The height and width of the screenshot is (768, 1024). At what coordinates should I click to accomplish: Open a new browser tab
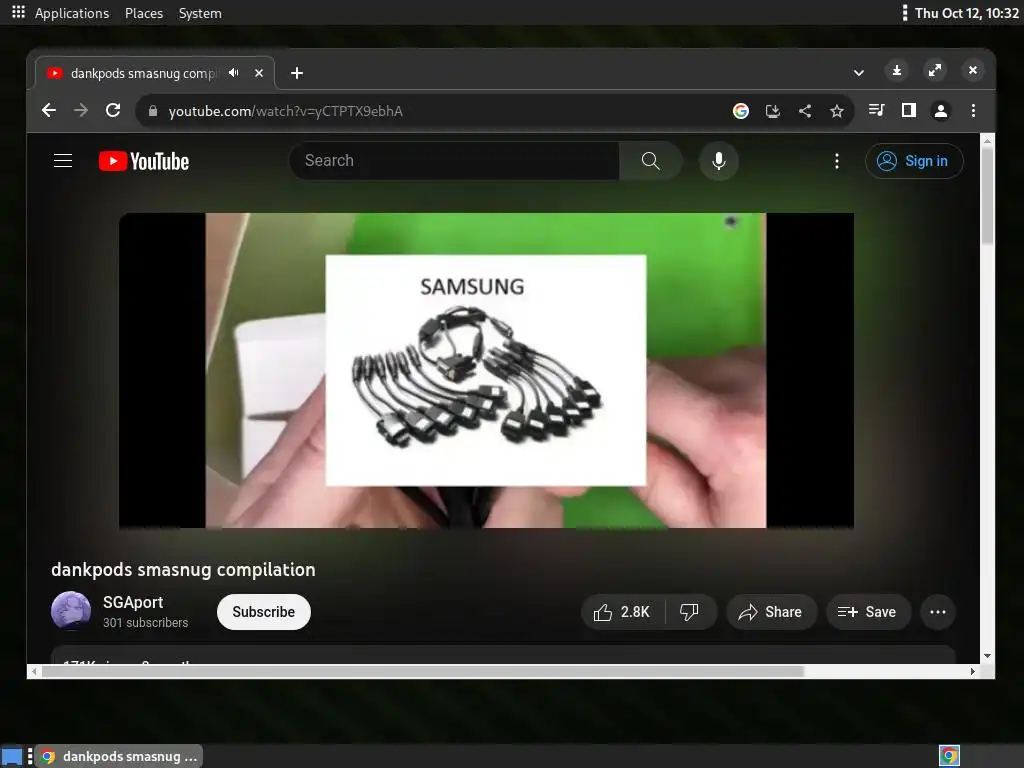(x=296, y=73)
